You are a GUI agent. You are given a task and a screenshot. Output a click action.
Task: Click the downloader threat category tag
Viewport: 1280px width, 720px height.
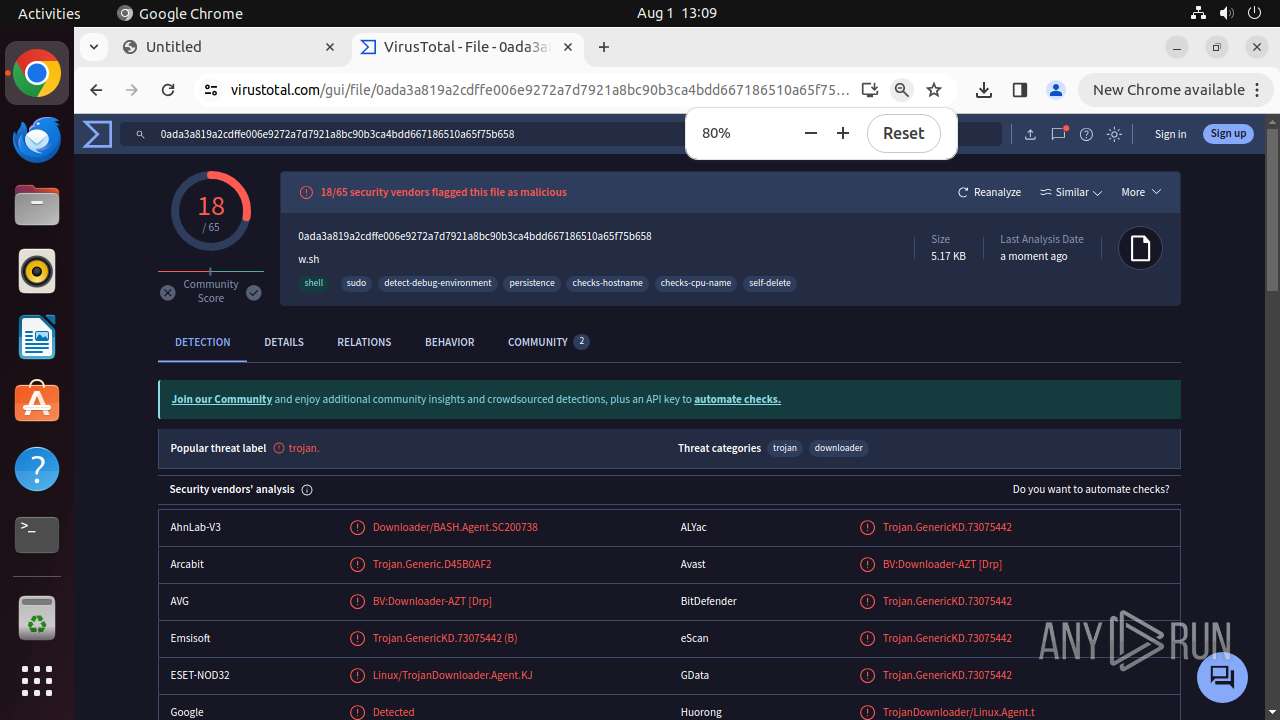point(839,448)
